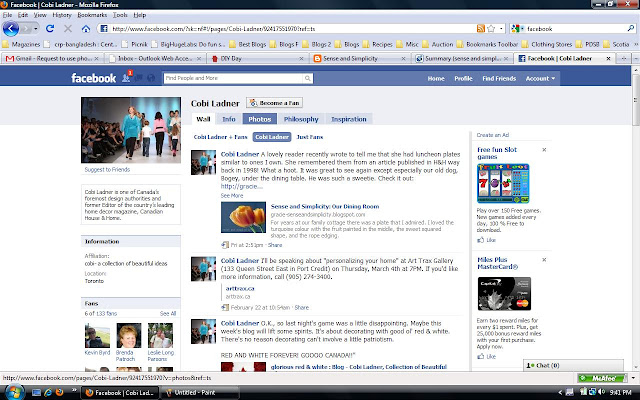The image size is (640, 400).
Task: Click the Facebook logo
Action: click(93, 78)
